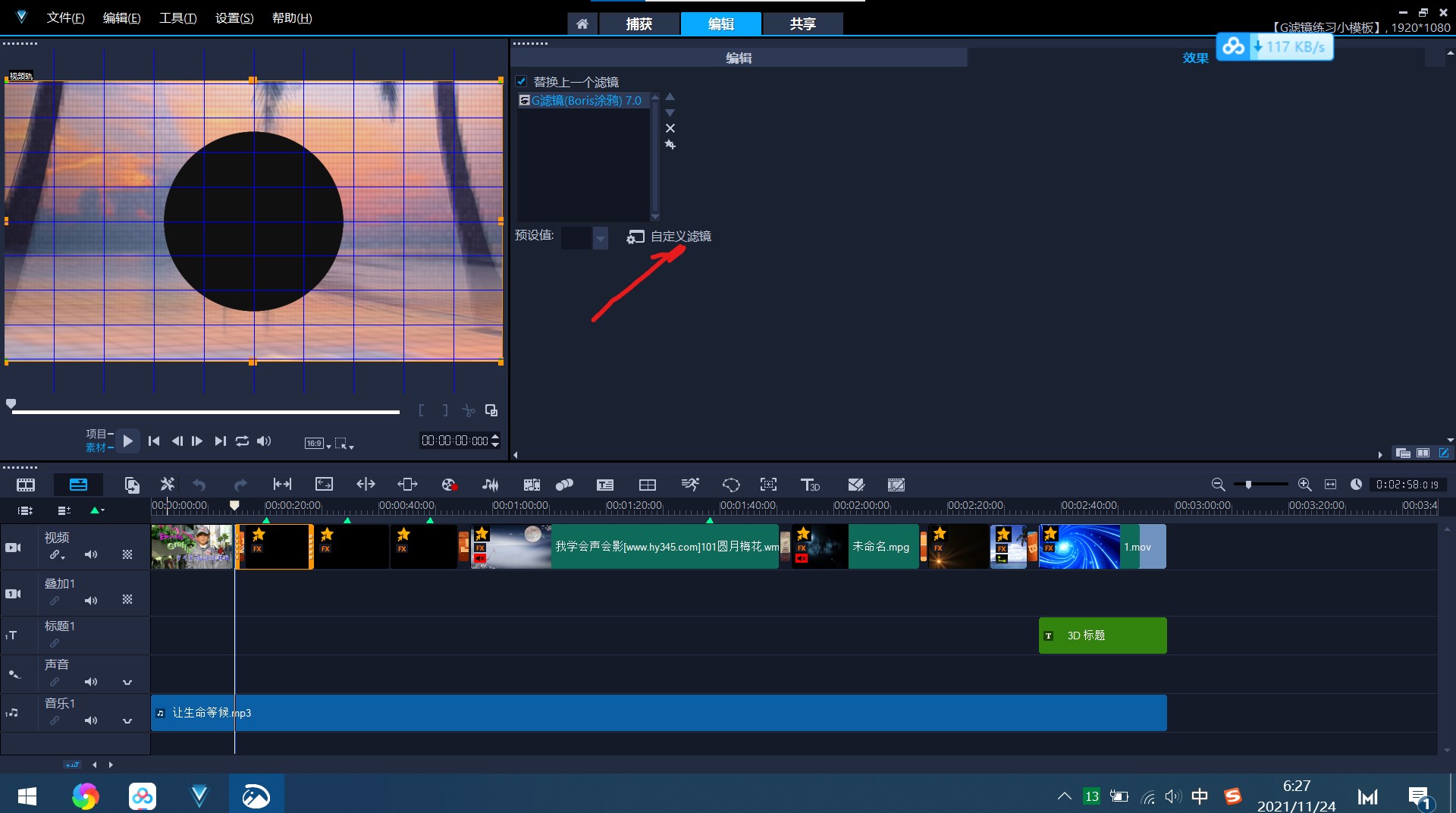Zoom in the timeline
1456x813 pixels.
[1304, 485]
